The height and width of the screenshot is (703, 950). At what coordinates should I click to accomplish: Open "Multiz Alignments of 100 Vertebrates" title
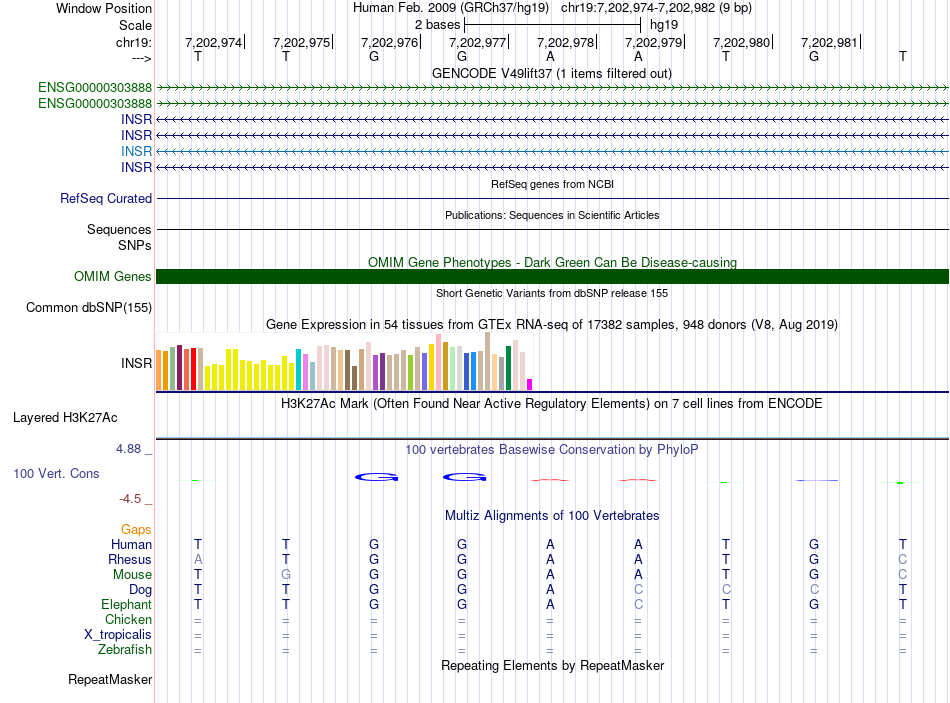[x=552, y=516]
